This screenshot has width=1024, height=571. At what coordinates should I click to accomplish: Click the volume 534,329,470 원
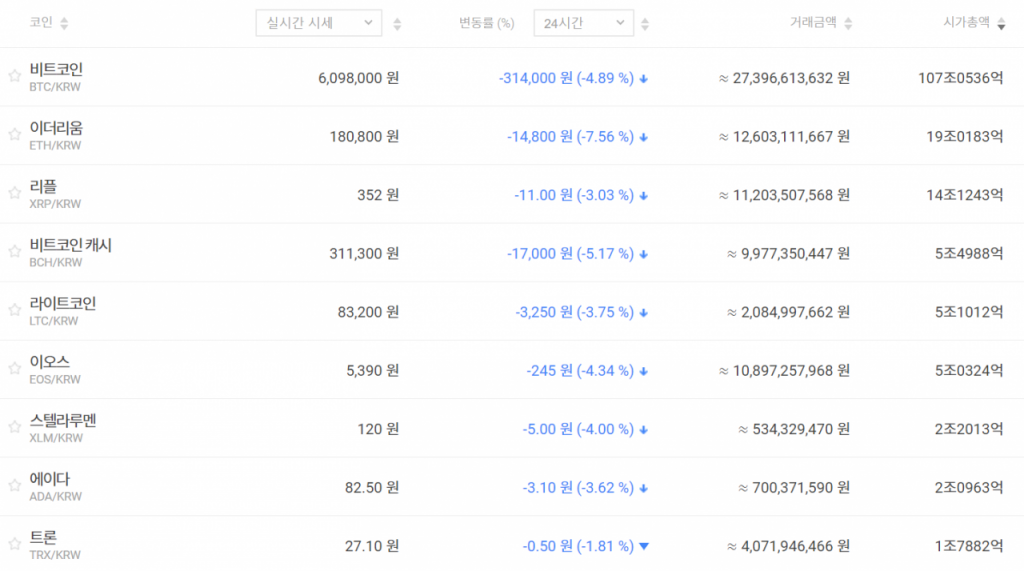794,429
